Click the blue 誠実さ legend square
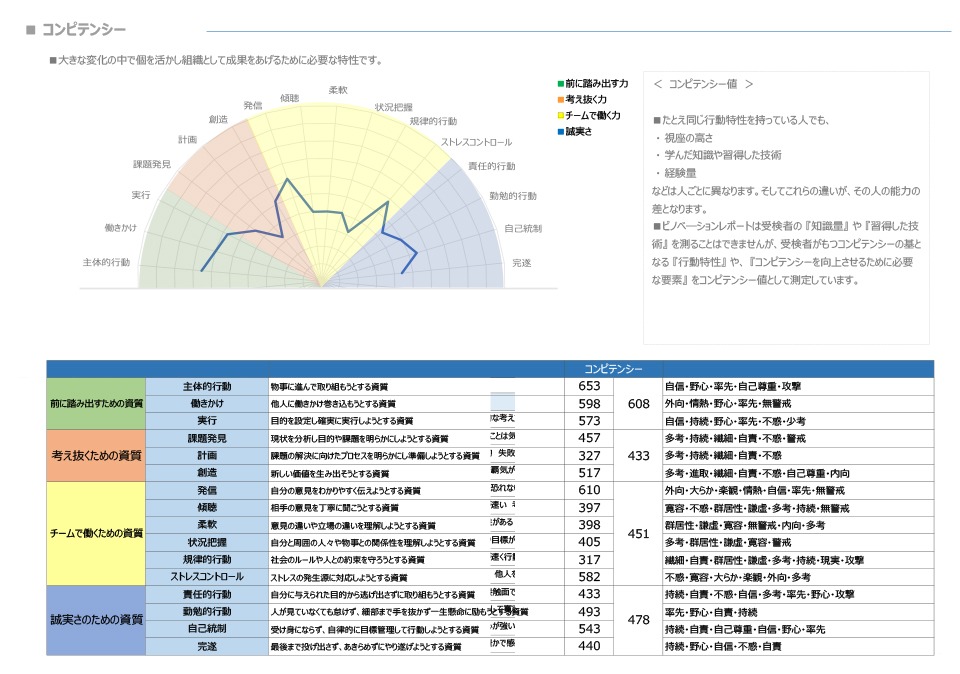 [560, 132]
